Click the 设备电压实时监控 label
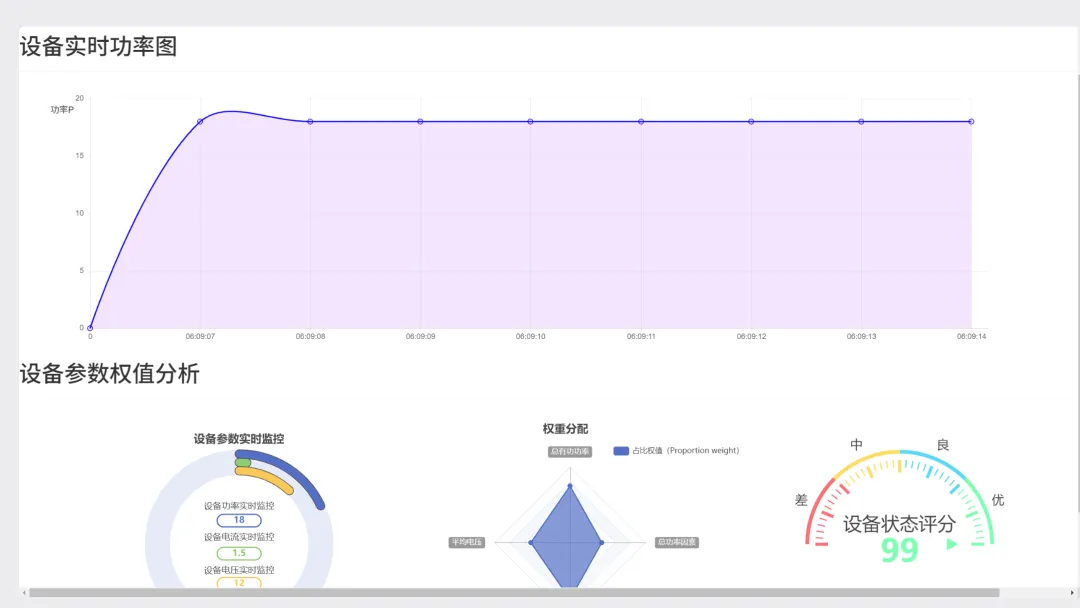The width and height of the screenshot is (1080, 608). pyautogui.click(x=239, y=570)
